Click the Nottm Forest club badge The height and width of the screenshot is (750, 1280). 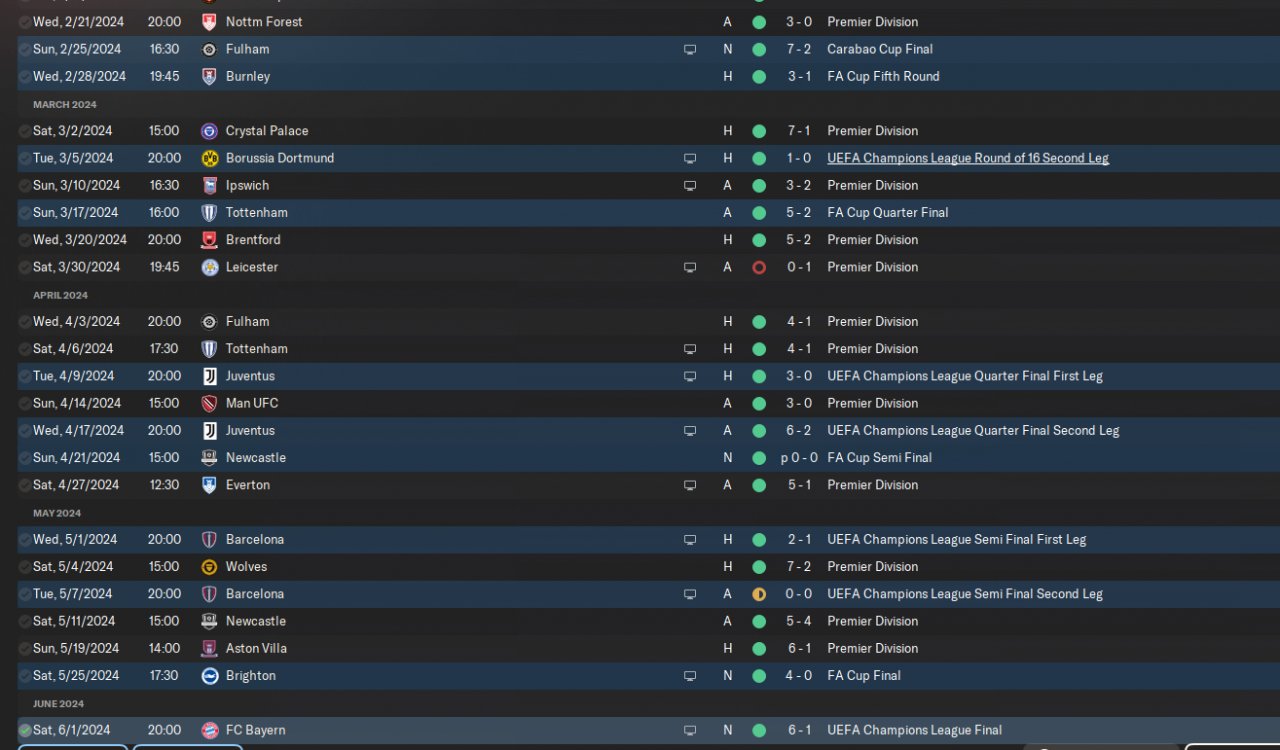[x=209, y=22]
